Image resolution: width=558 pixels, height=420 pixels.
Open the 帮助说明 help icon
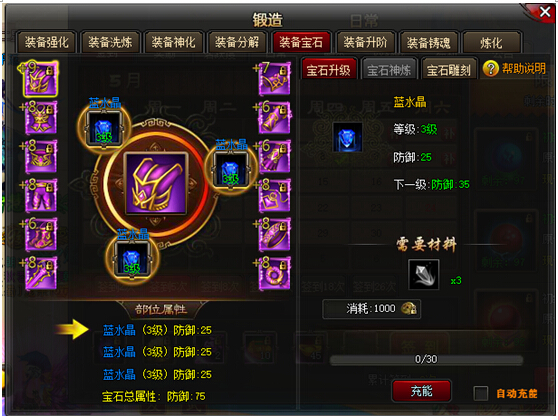click(x=491, y=68)
